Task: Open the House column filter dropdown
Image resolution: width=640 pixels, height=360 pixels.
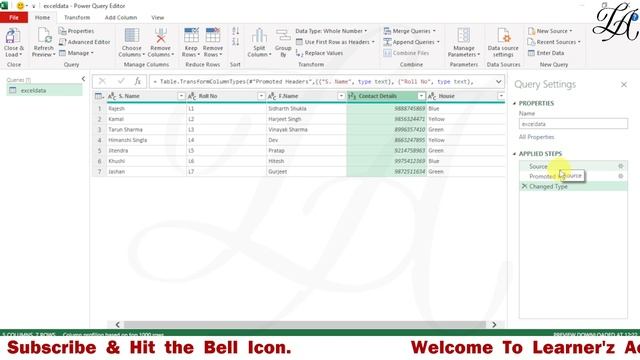Action: pos(501,96)
